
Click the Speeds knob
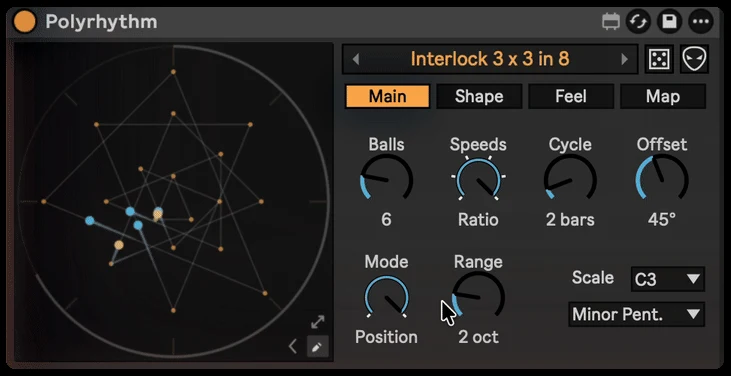coord(478,179)
